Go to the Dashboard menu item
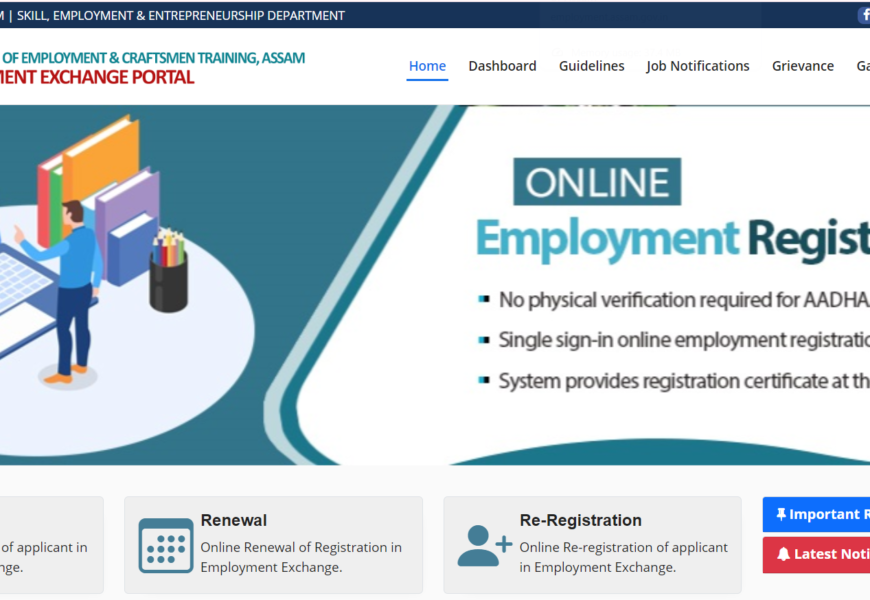The height and width of the screenshot is (600, 870). click(502, 66)
